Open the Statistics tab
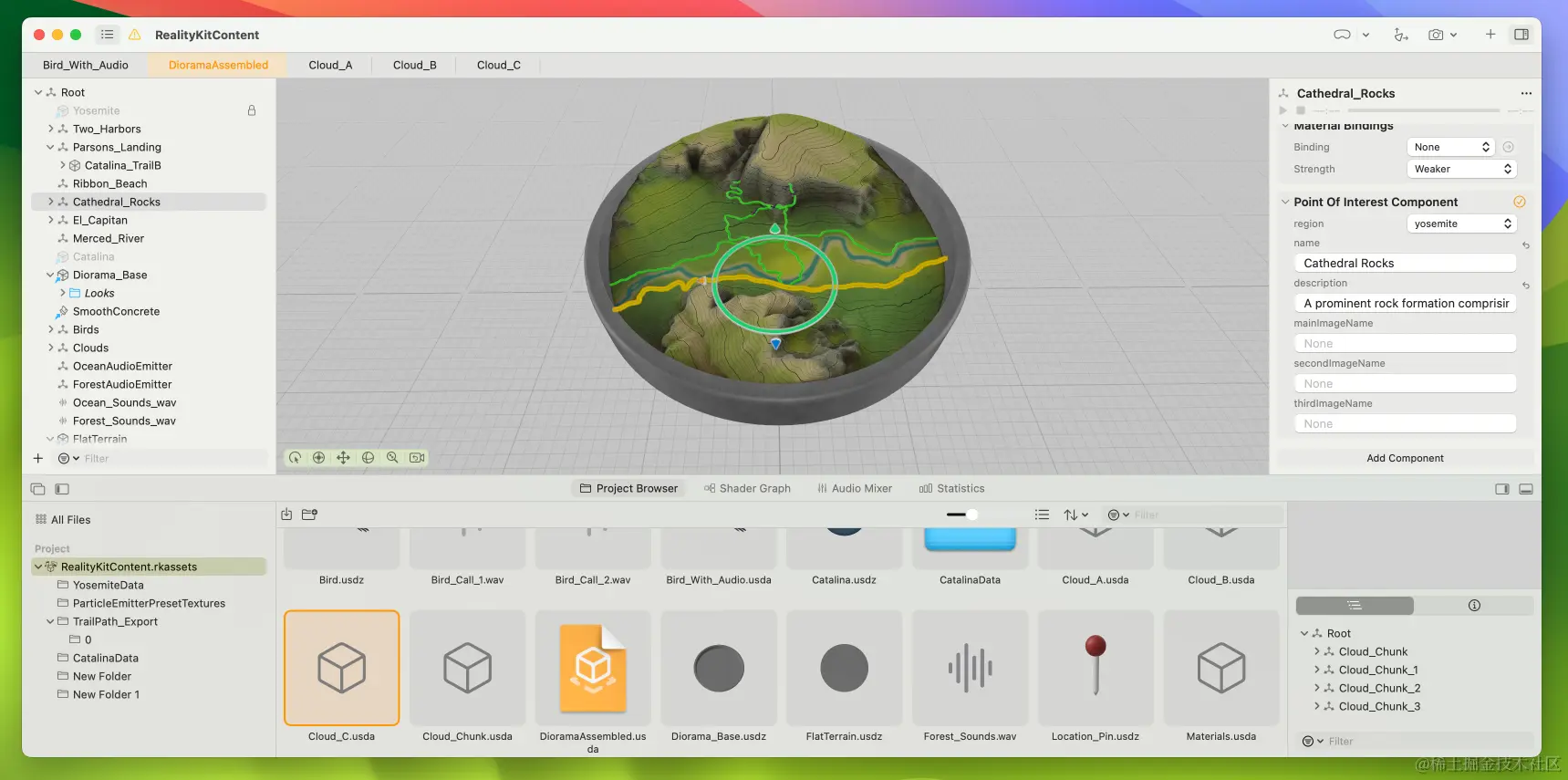 pyautogui.click(x=952, y=488)
